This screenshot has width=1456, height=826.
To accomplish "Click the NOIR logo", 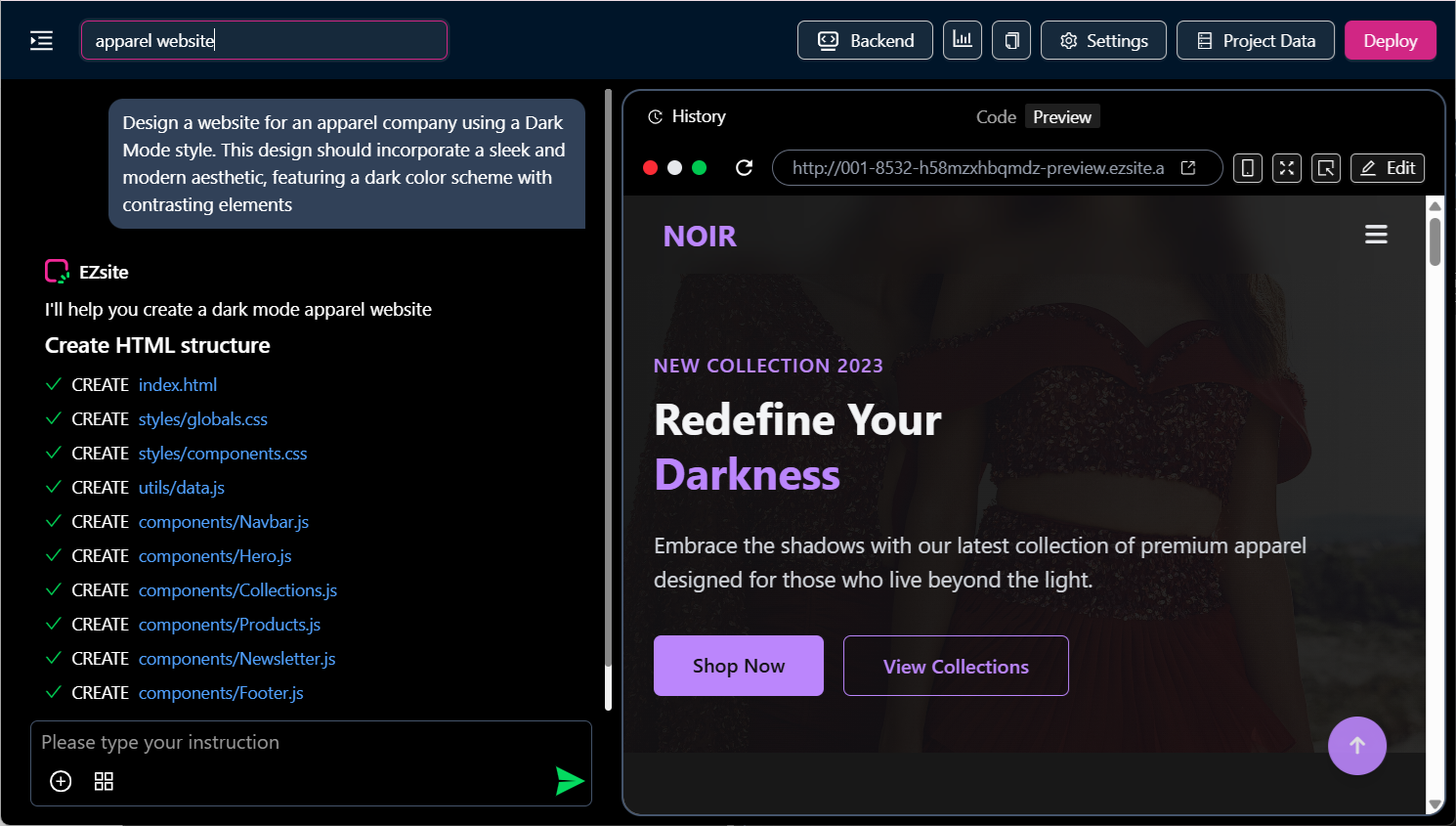I will [x=700, y=236].
